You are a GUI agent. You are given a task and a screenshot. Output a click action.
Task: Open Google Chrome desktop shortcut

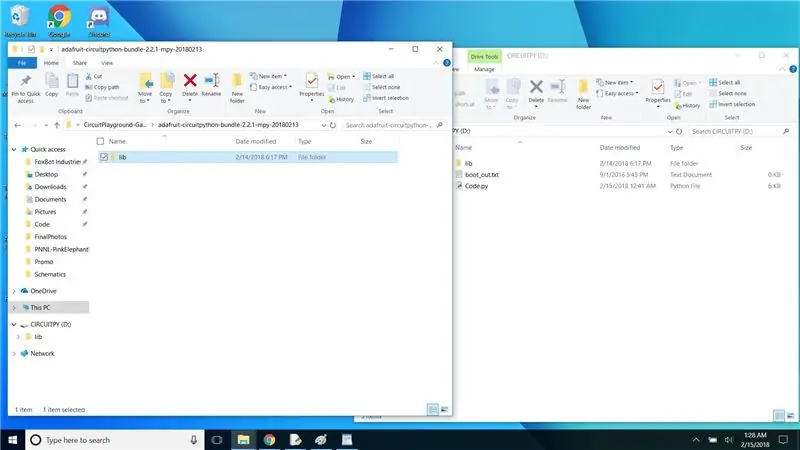point(59,21)
